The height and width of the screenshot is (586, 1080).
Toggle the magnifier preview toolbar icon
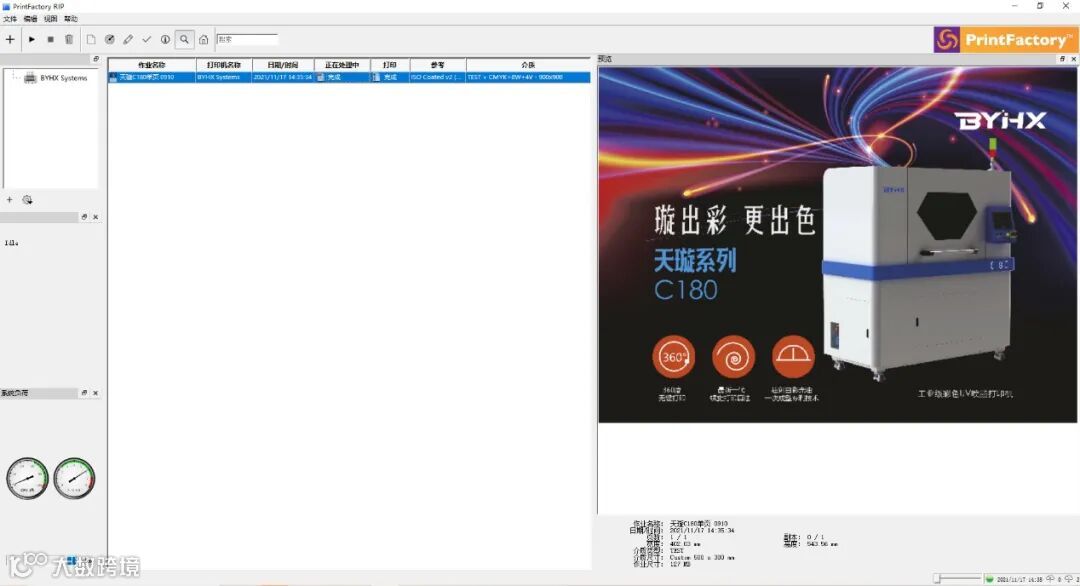coord(185,39)
